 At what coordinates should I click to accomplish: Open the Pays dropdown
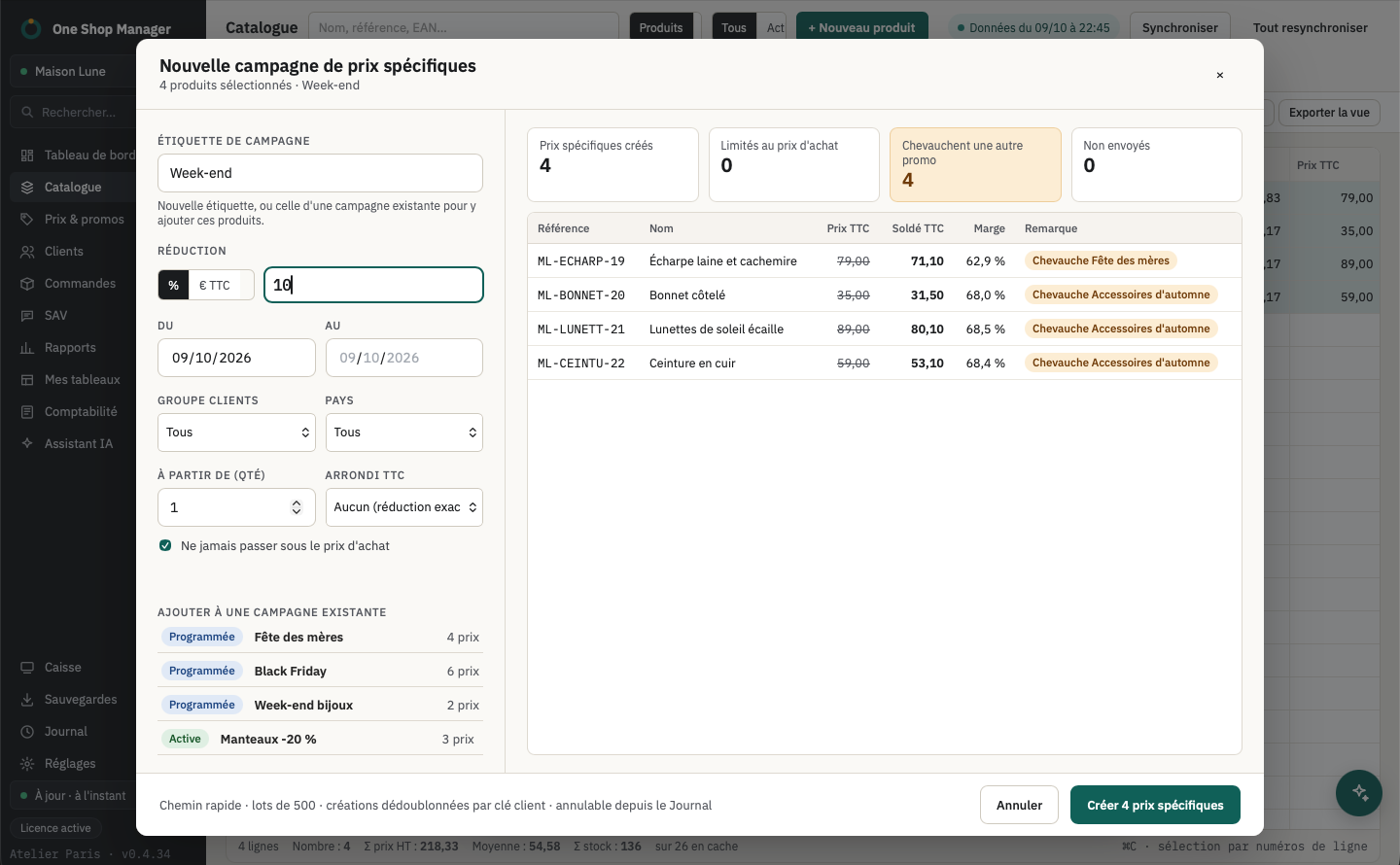point(404,432)
